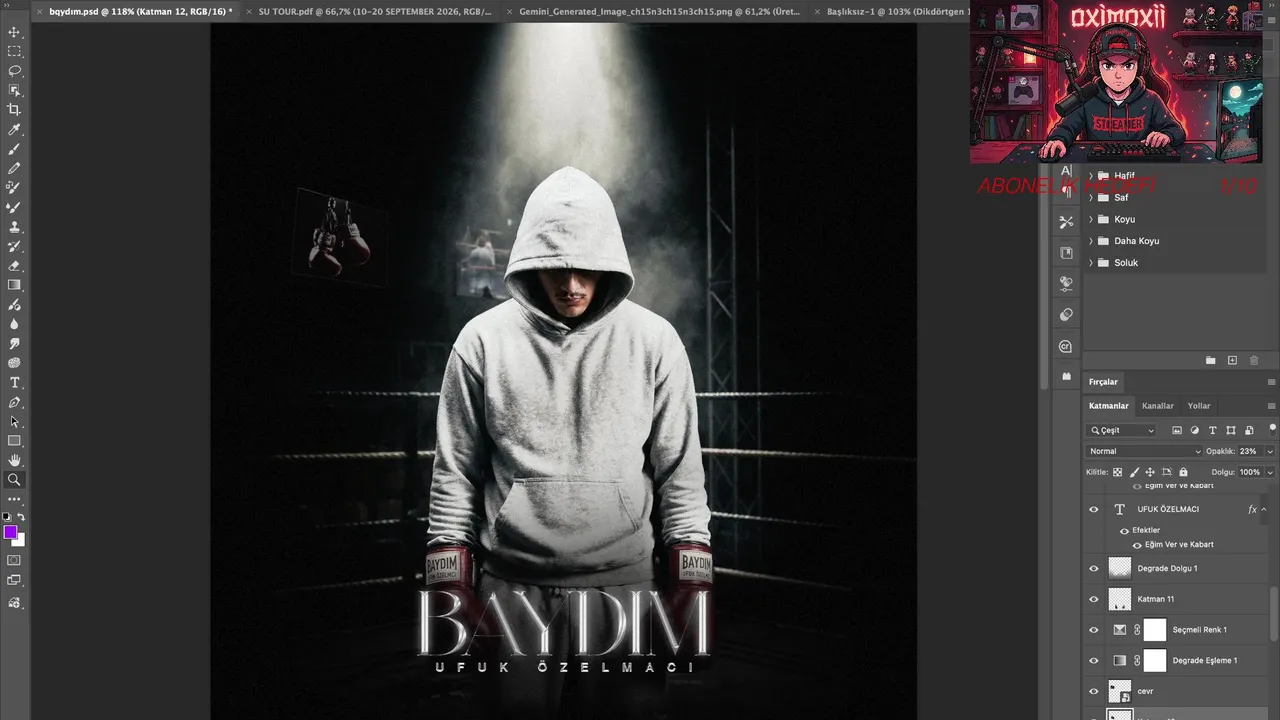The image size is (1280, 720).
Task: Switch to the Katmanlar tab
Action: point(1109,406)
